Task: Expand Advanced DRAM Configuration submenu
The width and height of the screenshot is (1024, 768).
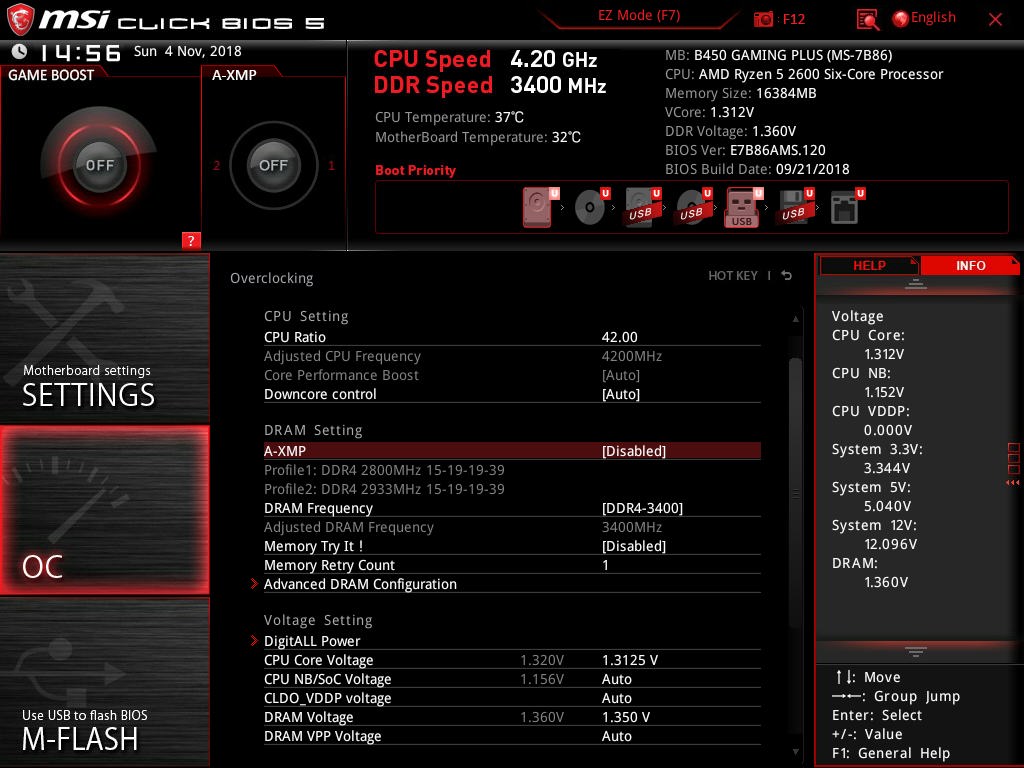Action: [512, 584]
